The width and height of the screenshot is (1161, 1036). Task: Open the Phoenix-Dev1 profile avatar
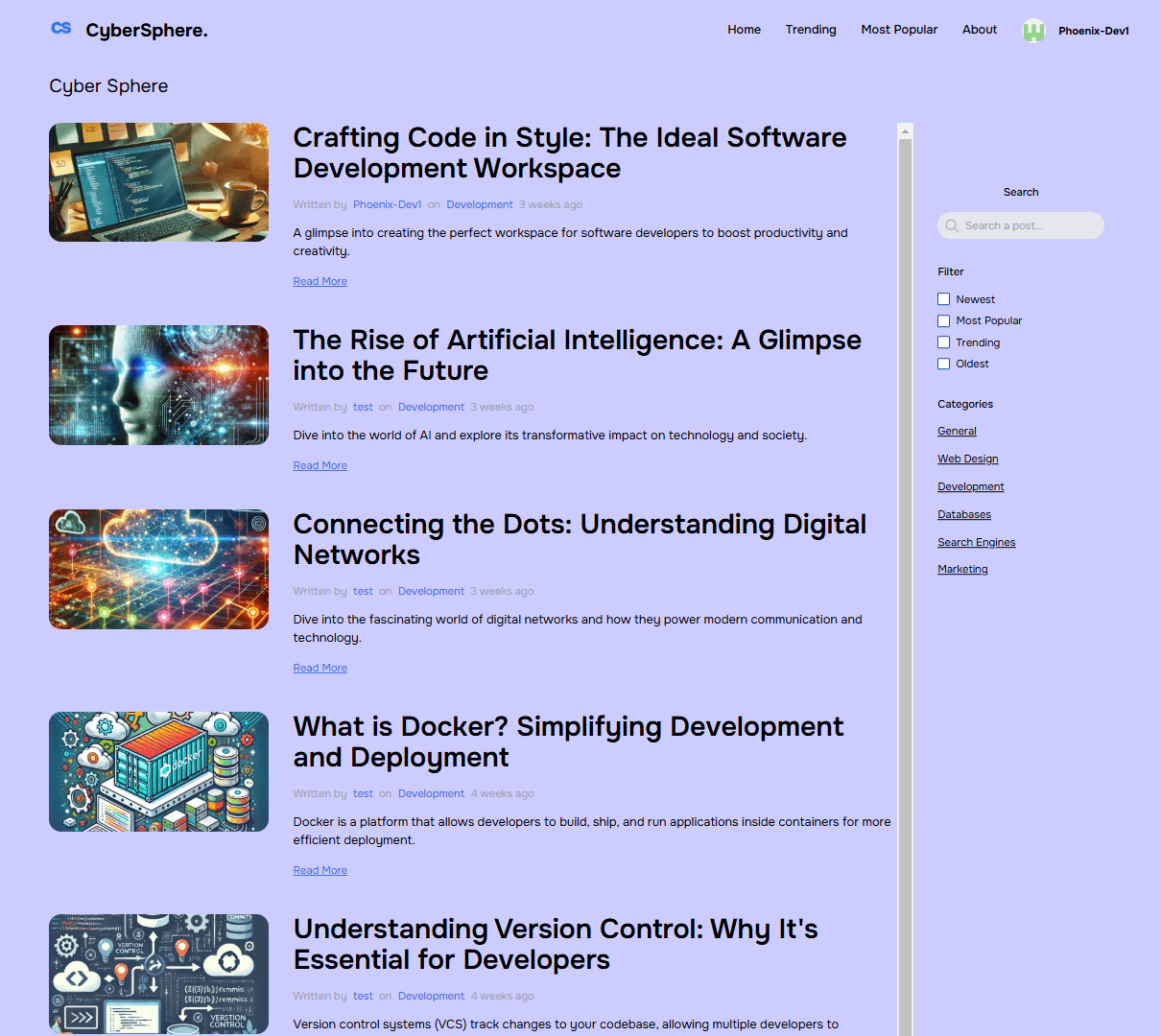[1033, 30]
